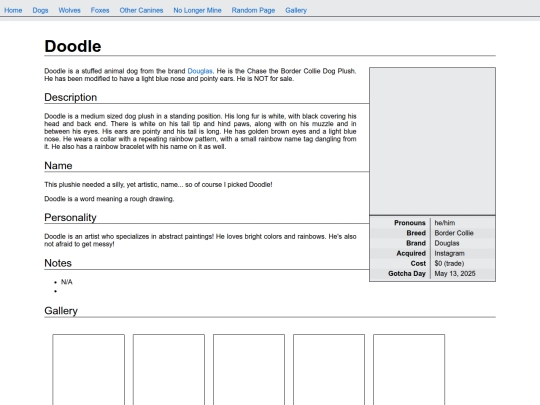Open the second gallery thumbnail
This screenshot has width=540, height=405.
[x=169, y=370]
